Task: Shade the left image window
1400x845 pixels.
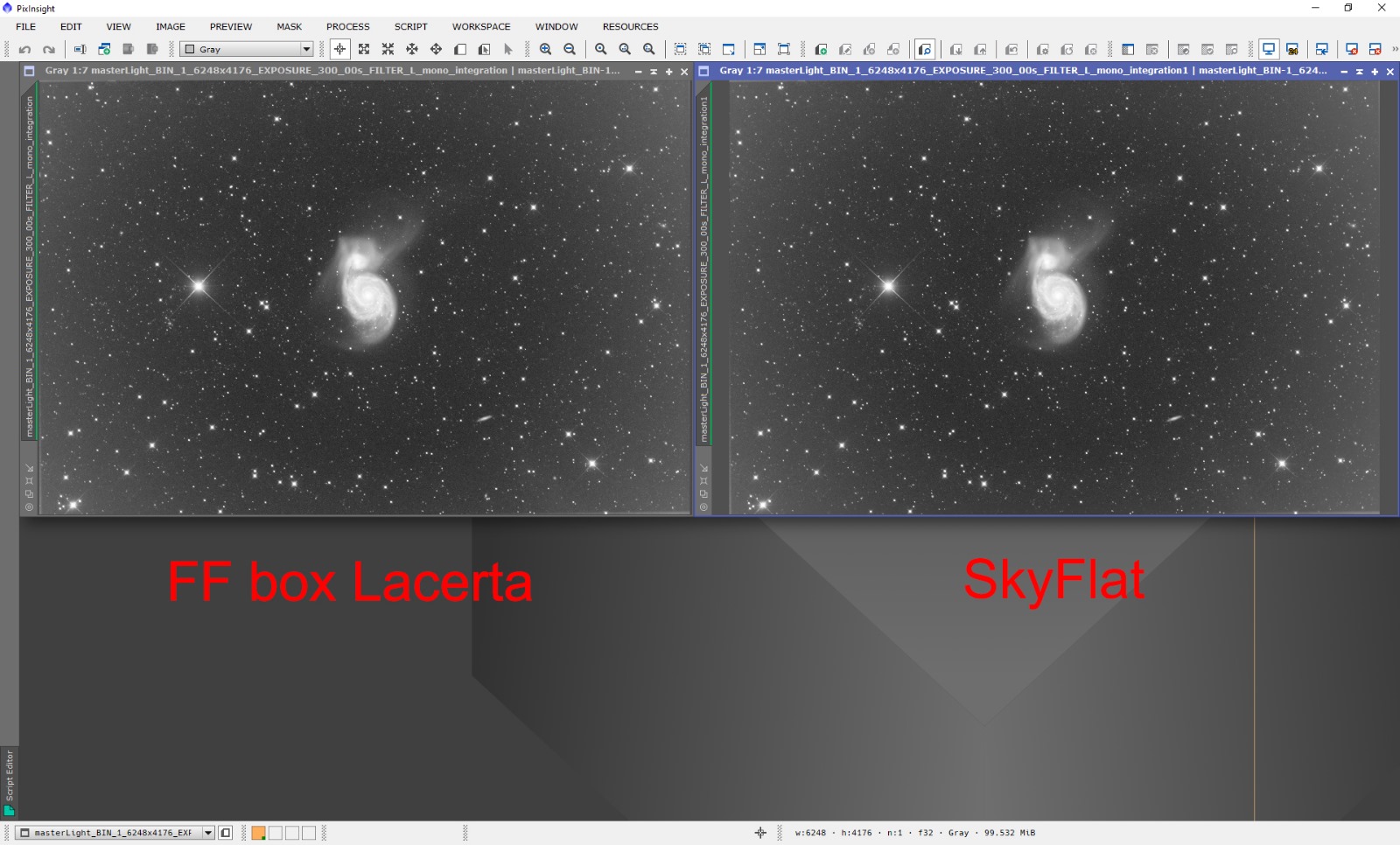Action: tap(654, 72)
